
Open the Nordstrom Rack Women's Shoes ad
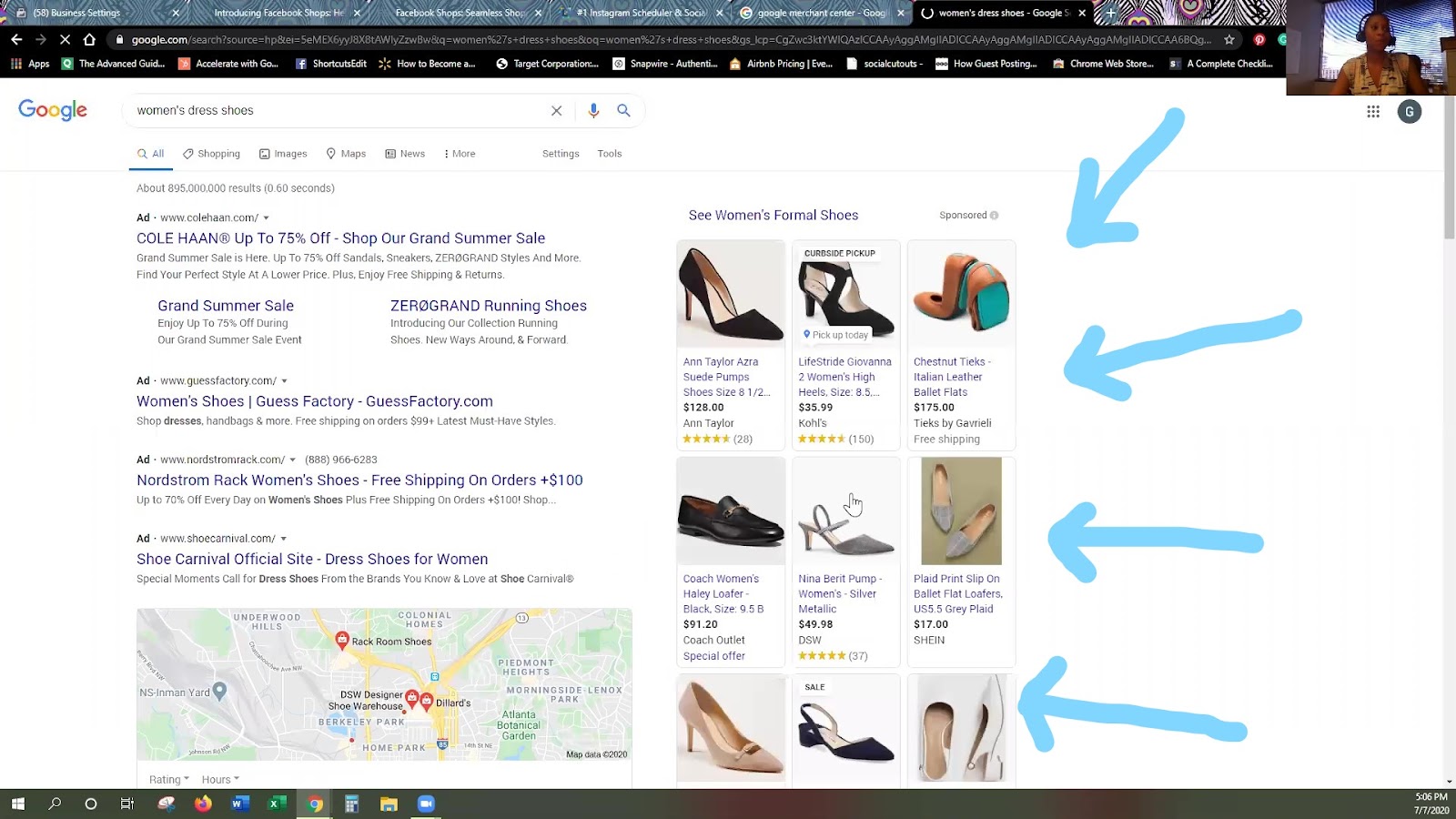[359, 480]
